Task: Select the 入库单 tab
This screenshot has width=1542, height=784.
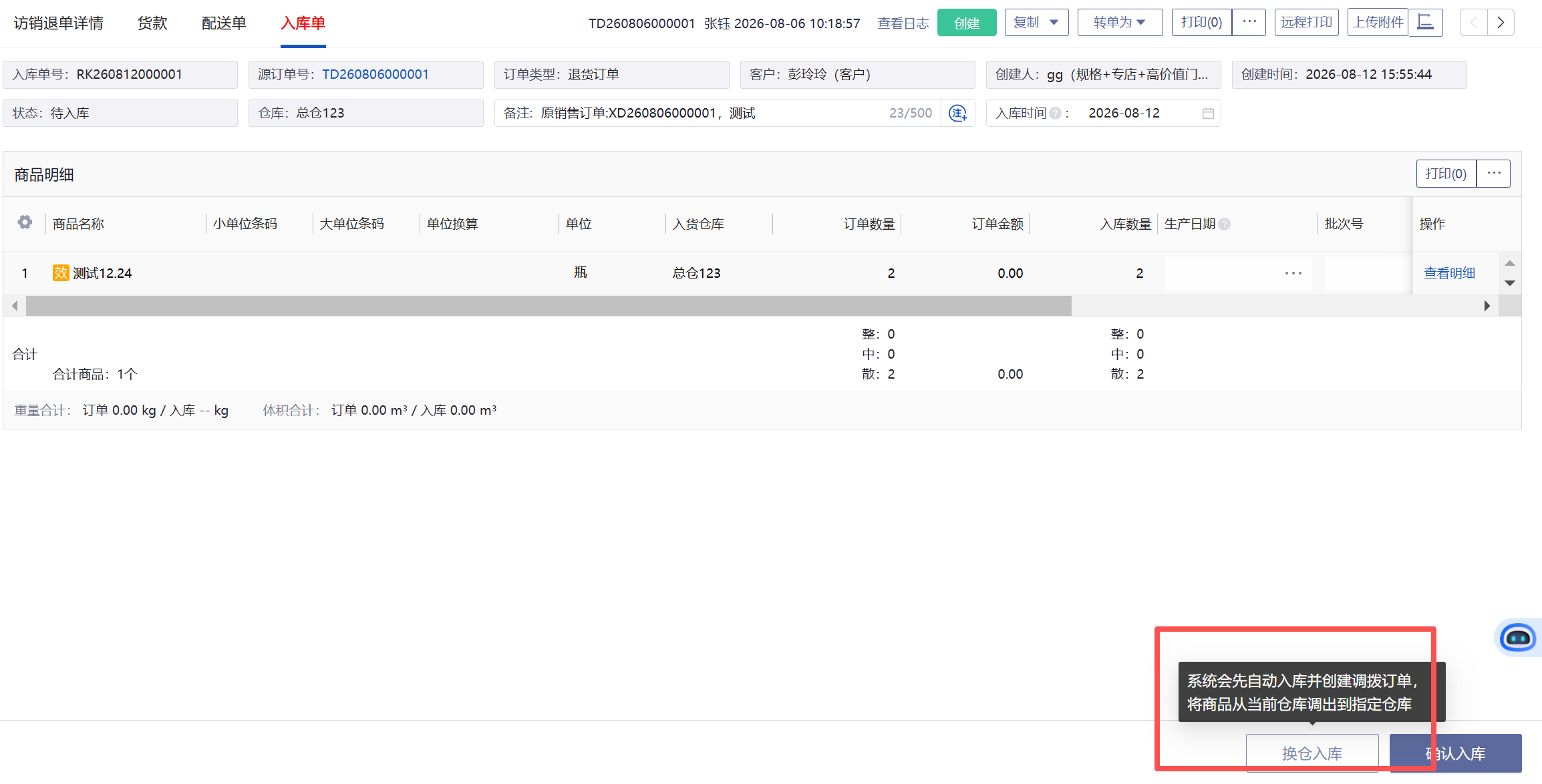Action: coord(303,23)
